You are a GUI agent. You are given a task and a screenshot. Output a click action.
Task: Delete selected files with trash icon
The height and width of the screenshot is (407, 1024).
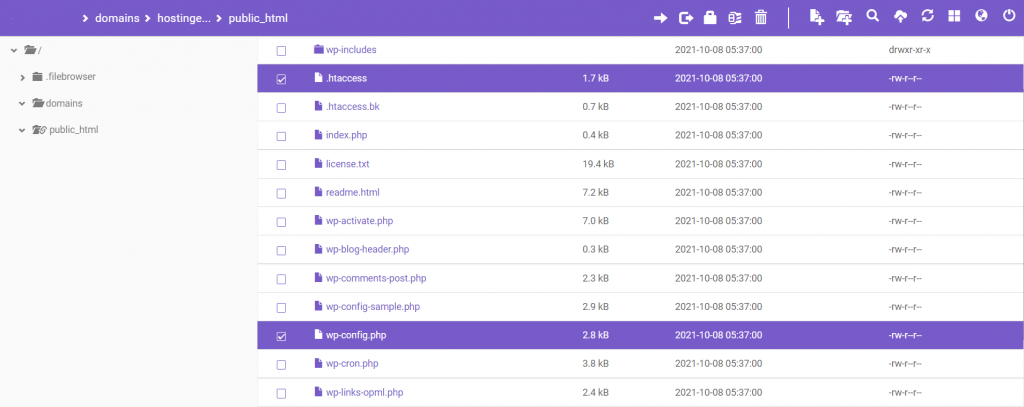pyautogui.click(x=760, y=18)
